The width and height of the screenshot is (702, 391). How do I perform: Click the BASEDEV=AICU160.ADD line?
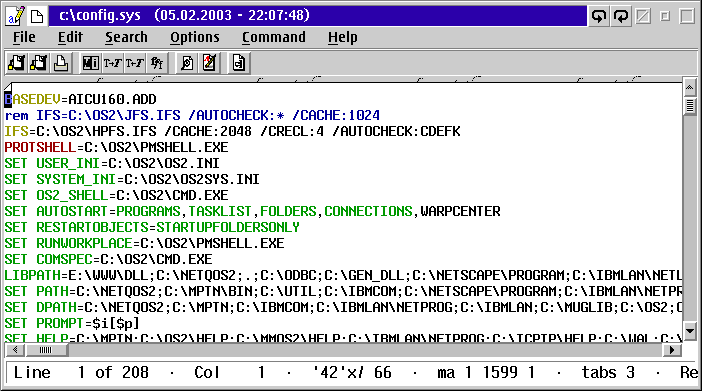(x=81, y=99)
